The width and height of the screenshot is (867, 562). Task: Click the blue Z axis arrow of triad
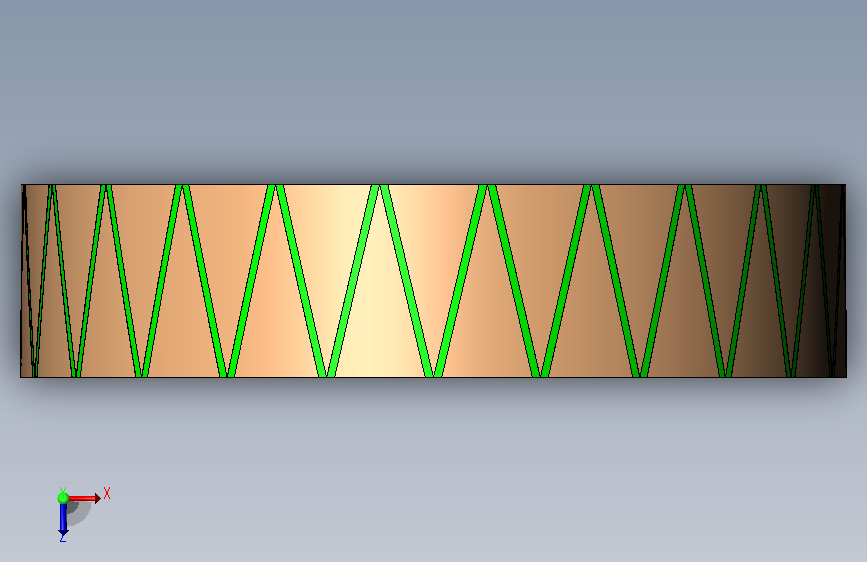[63, 520]
